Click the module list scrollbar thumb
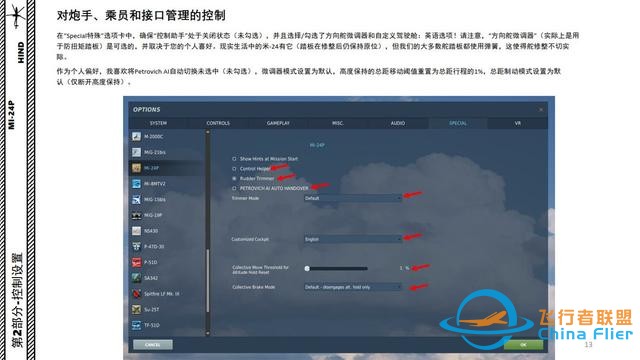This screenshot has height=360, width=640. click(x=208, y=281)
